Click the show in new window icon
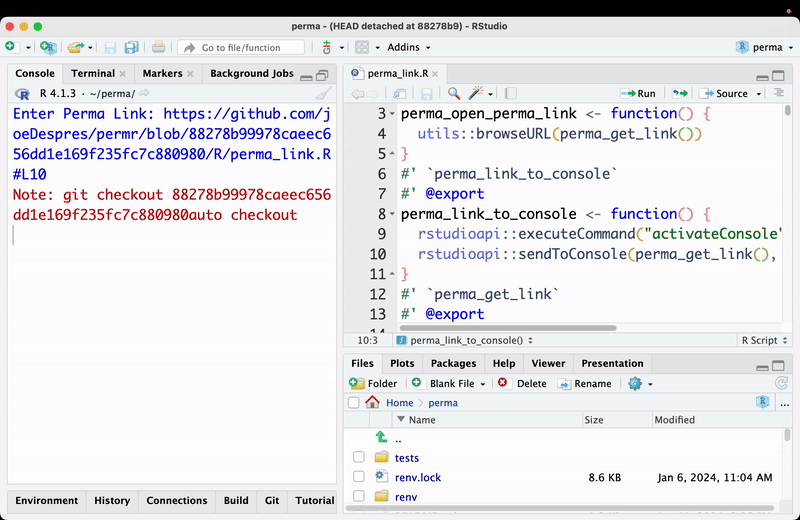 (x=399, y=93)
